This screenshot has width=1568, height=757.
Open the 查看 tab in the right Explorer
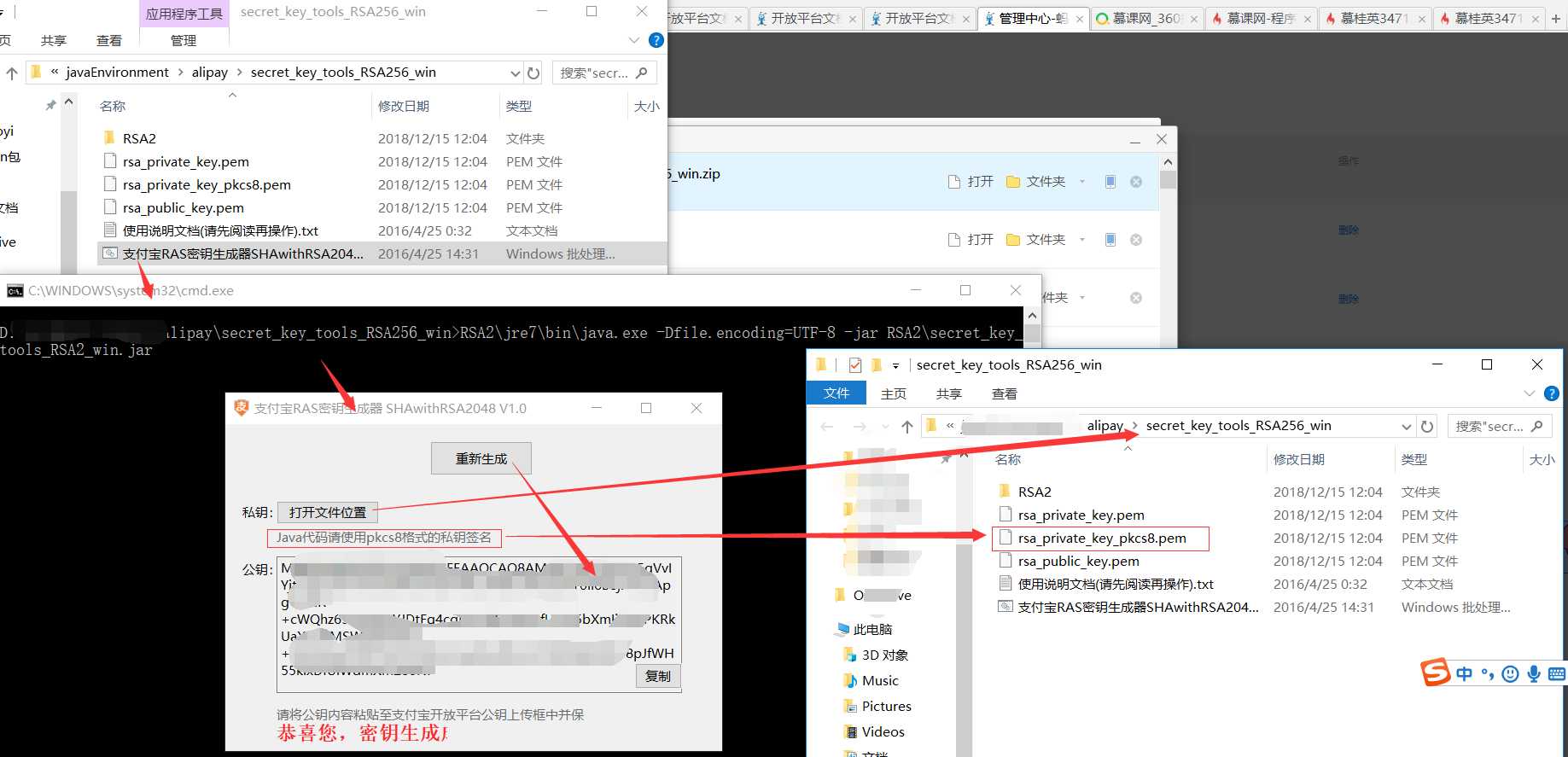tap(1005, 393)
